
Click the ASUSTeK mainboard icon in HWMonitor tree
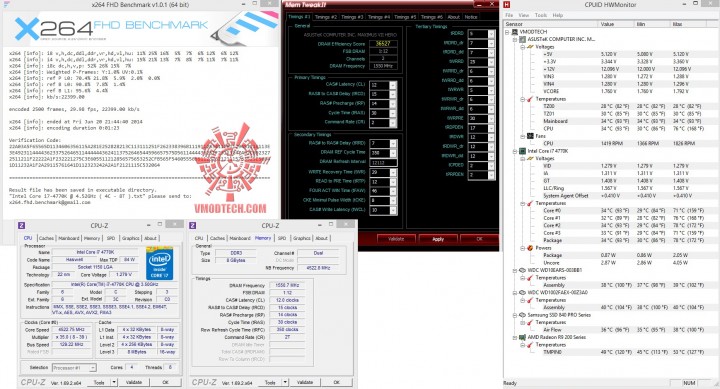tap(522, 39)
